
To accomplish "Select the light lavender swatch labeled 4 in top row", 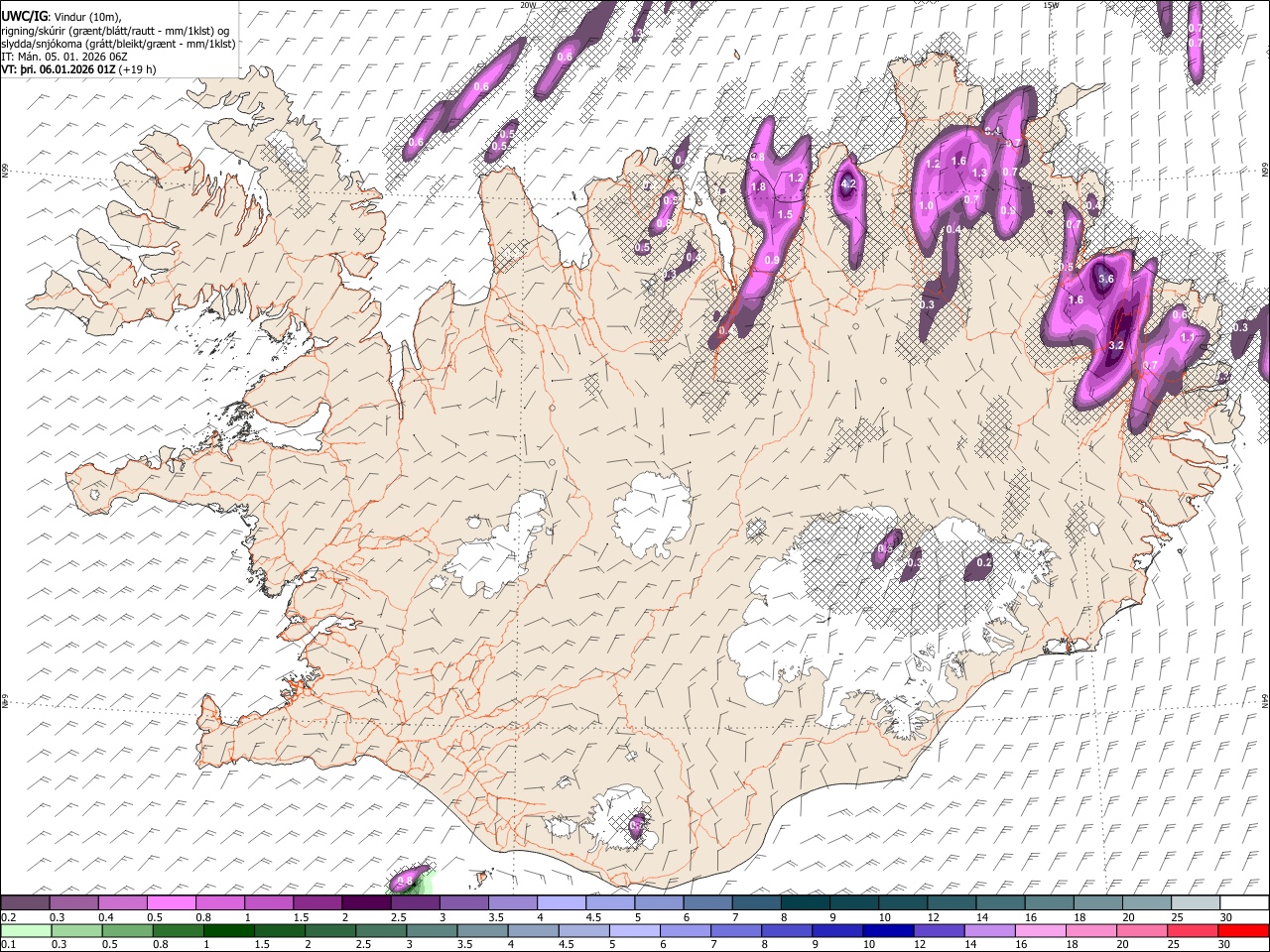I will [x=560, y=903].
